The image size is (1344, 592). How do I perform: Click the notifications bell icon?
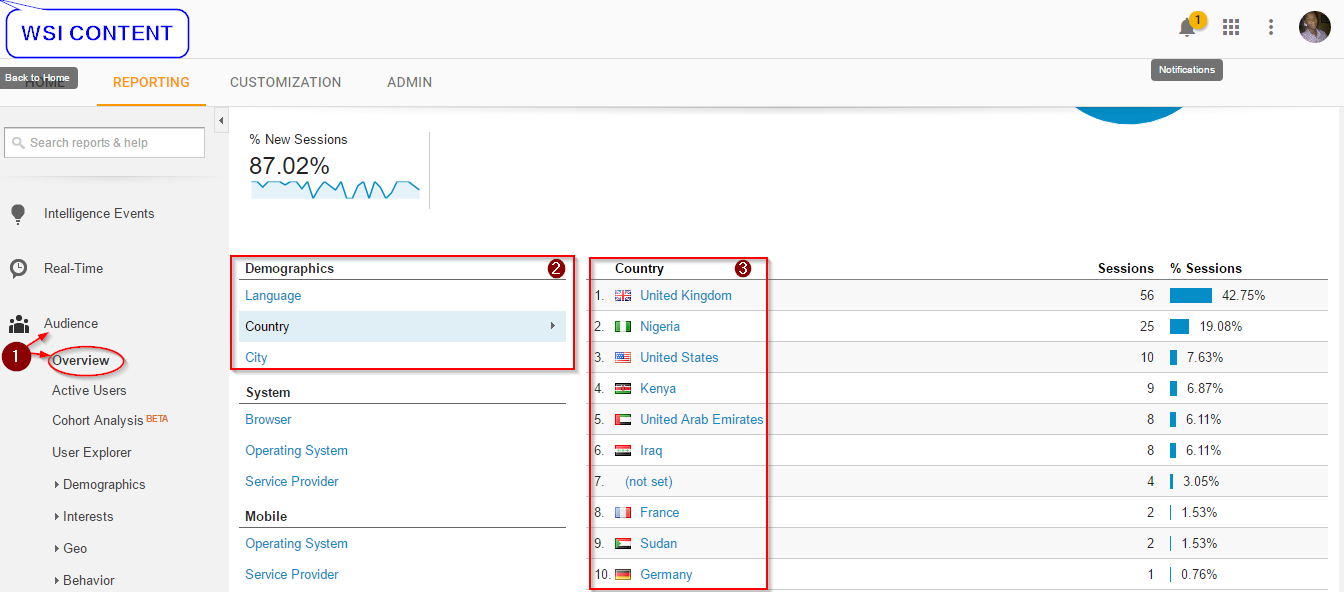[x=1187, y=28]
